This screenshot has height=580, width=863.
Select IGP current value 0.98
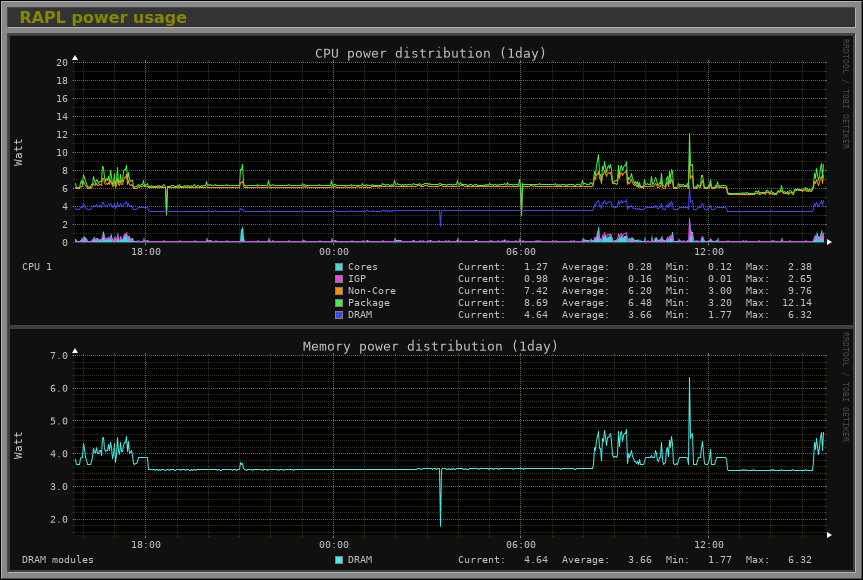coord(536,279)
